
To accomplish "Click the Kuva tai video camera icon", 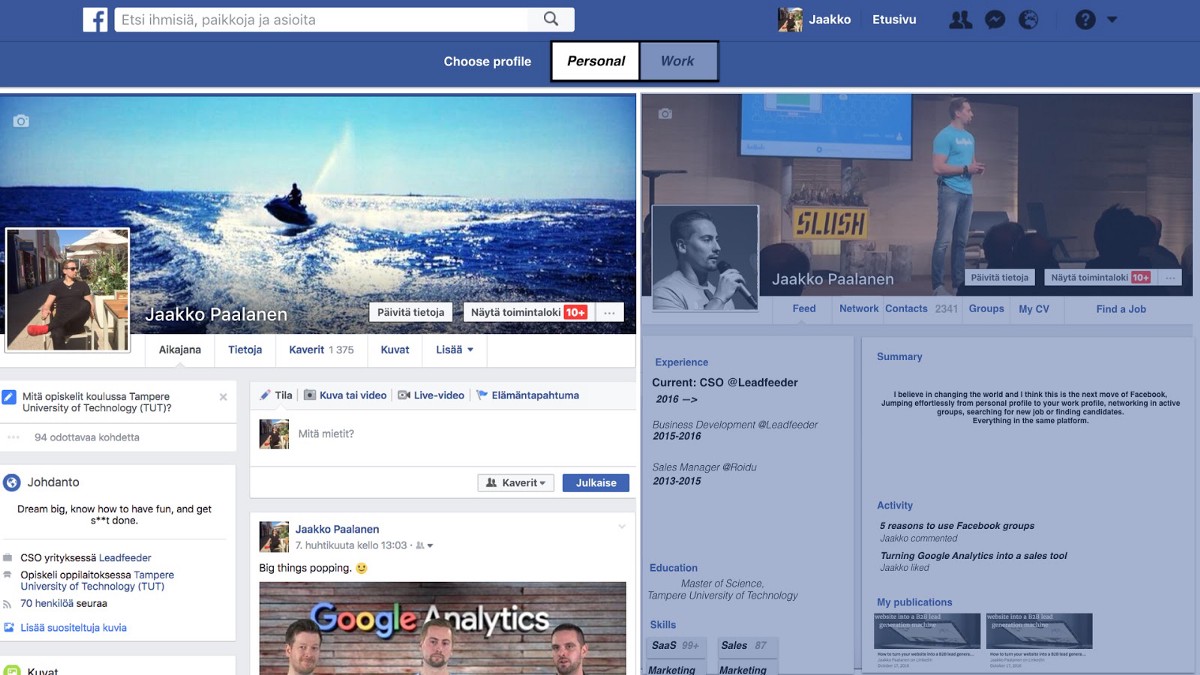I will [x=310, y=395].
